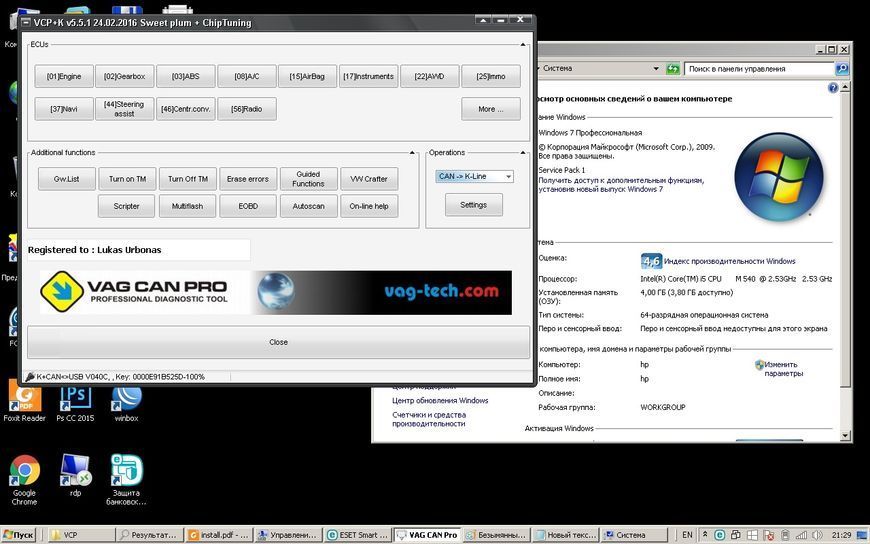Open the [44]Steering assist ECU
Screen dimensions: 870x544
[x=124, y=109]
